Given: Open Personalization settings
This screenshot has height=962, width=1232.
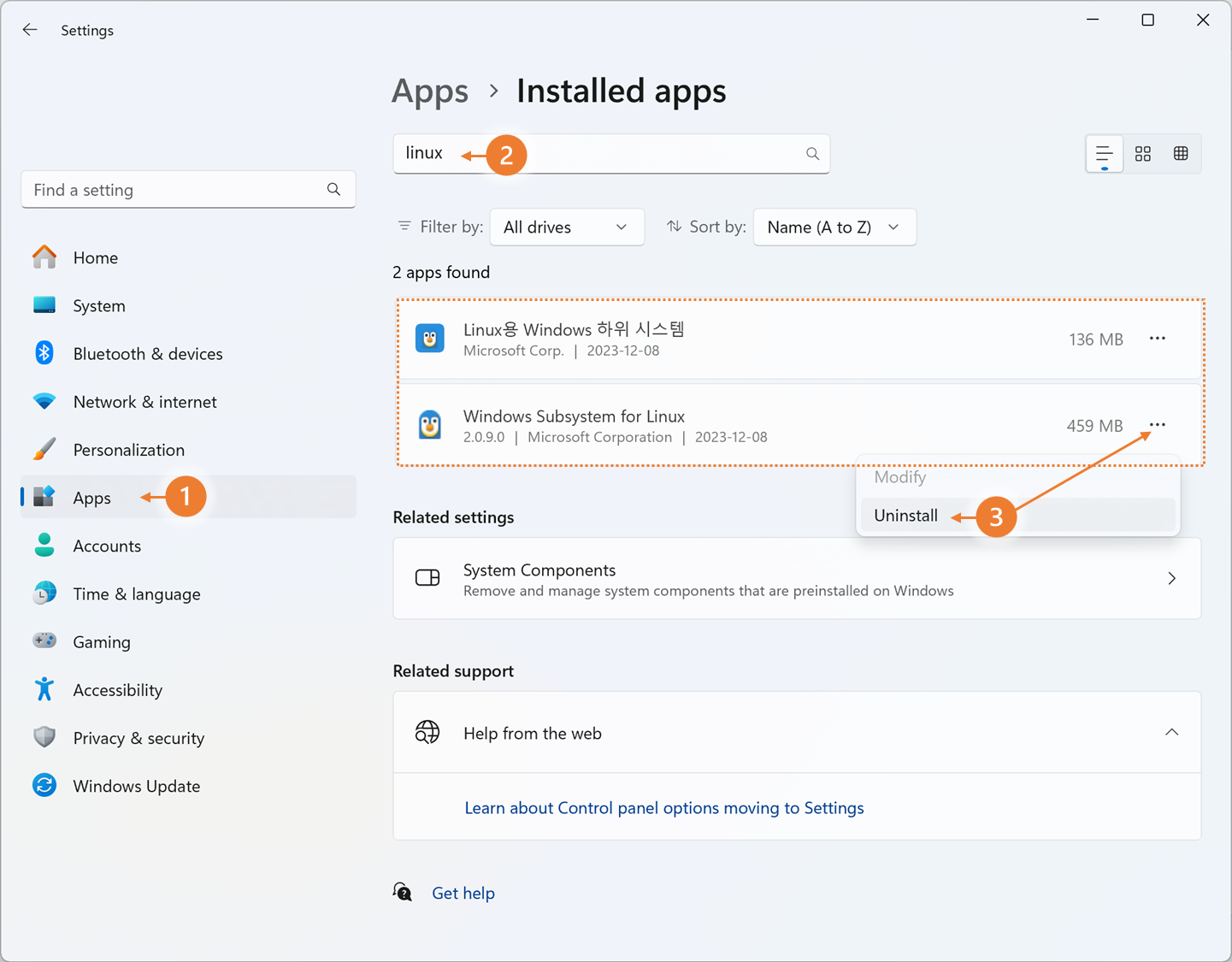Looking at the screenshot, I should [x=188, y=449].
